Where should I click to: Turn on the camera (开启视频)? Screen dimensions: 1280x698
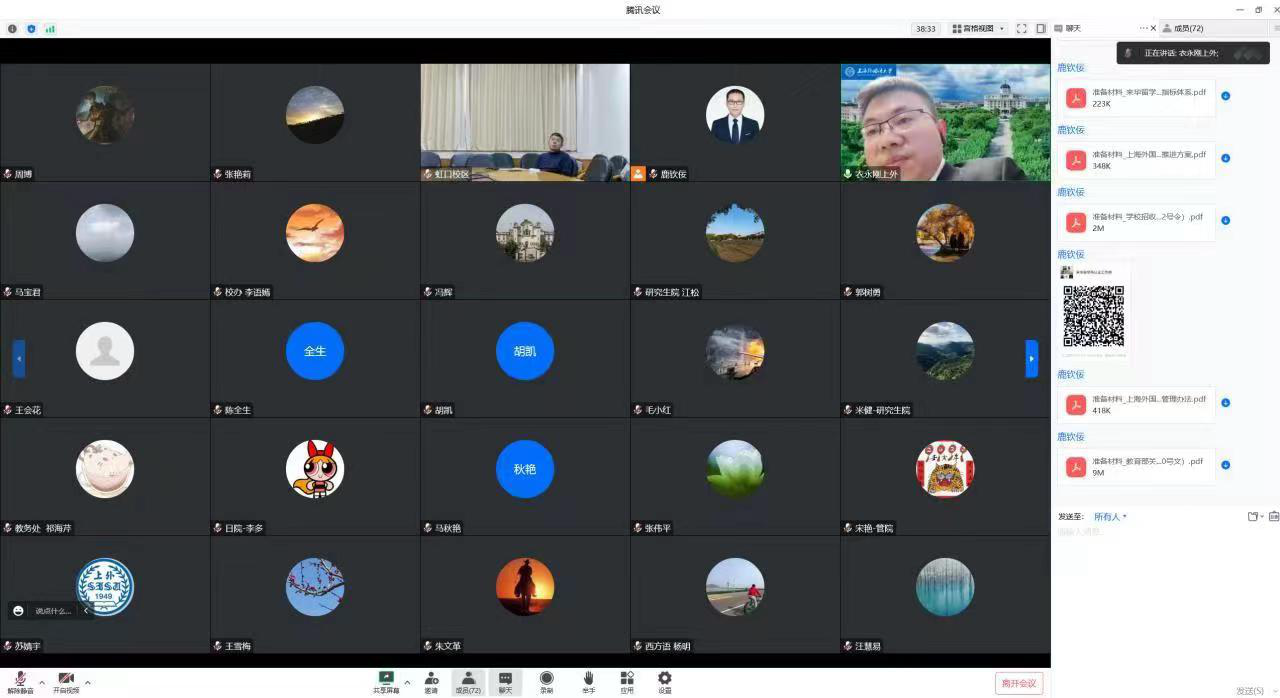click(x=66, y=681)
